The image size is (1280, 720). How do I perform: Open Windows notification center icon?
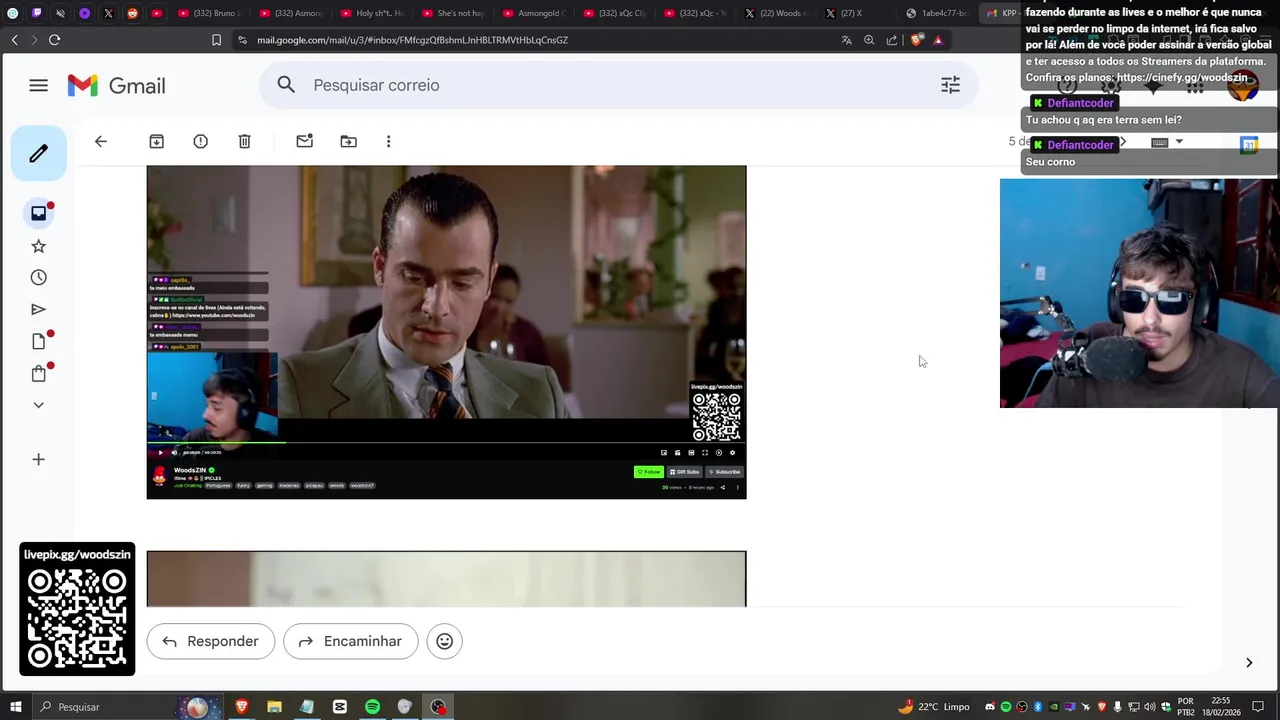[x=1260, y=707]
